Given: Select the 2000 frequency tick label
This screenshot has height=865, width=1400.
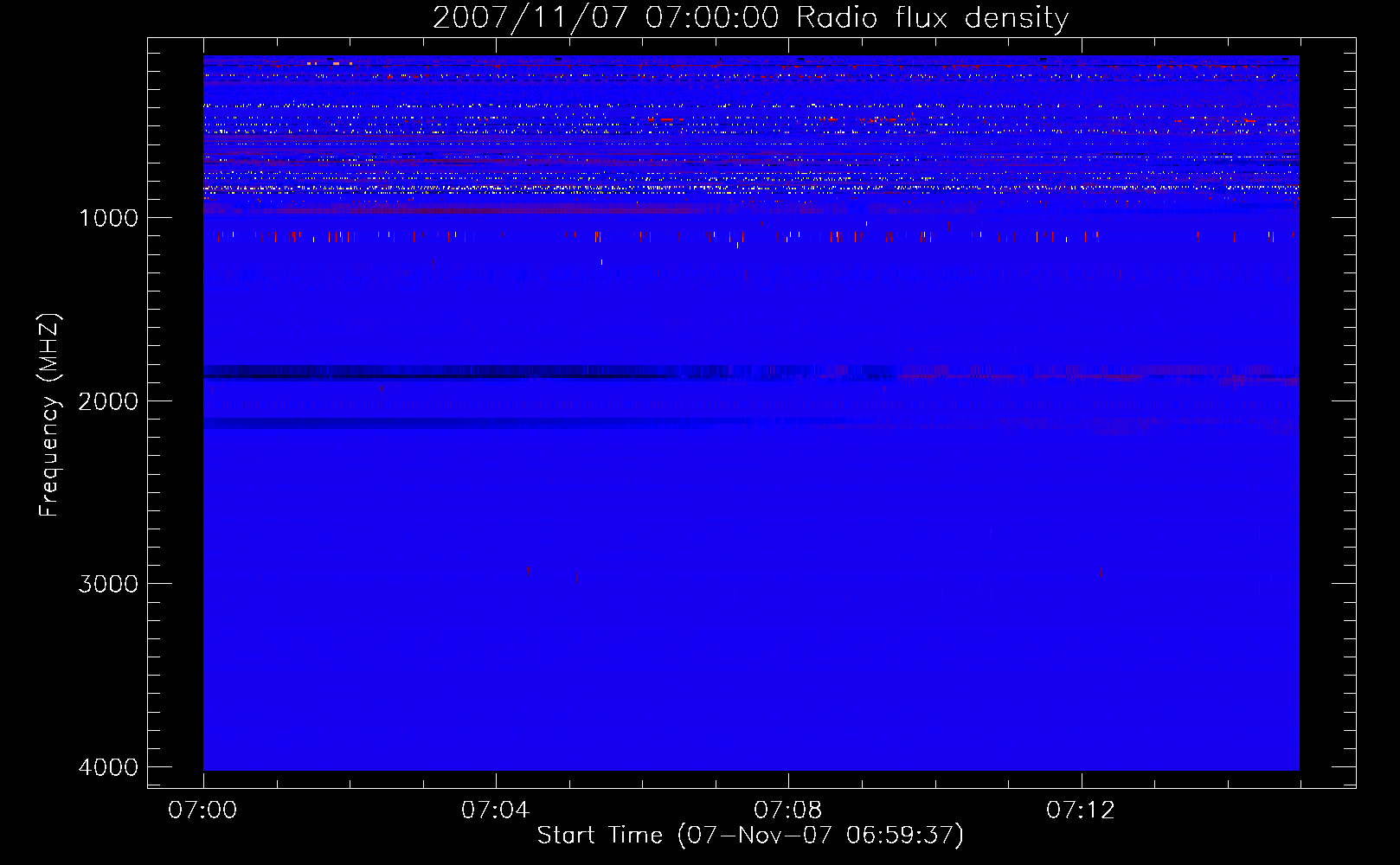Looking at the screenshot, I should (109, 400).
